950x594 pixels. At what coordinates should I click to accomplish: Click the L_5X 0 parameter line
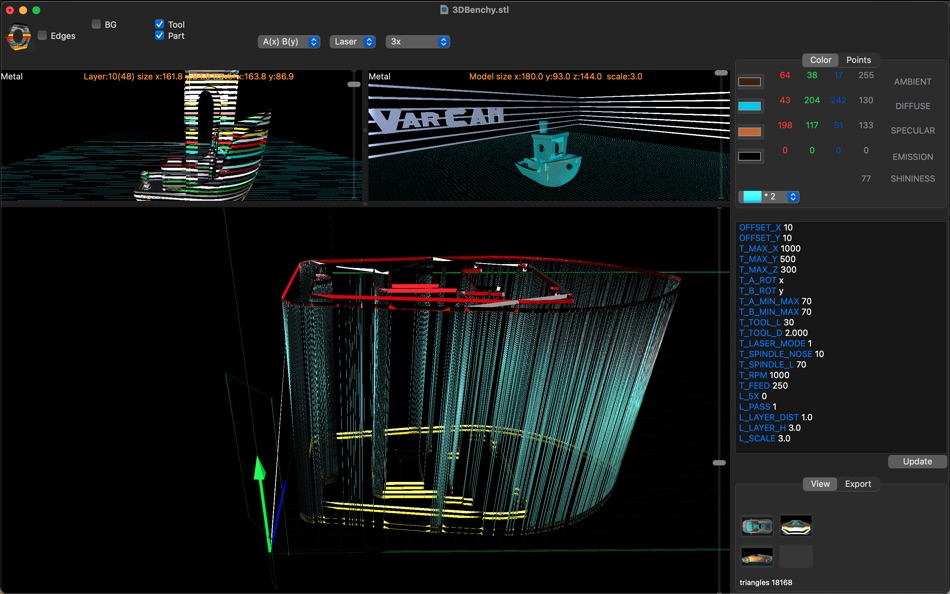[x=753, y=396]
